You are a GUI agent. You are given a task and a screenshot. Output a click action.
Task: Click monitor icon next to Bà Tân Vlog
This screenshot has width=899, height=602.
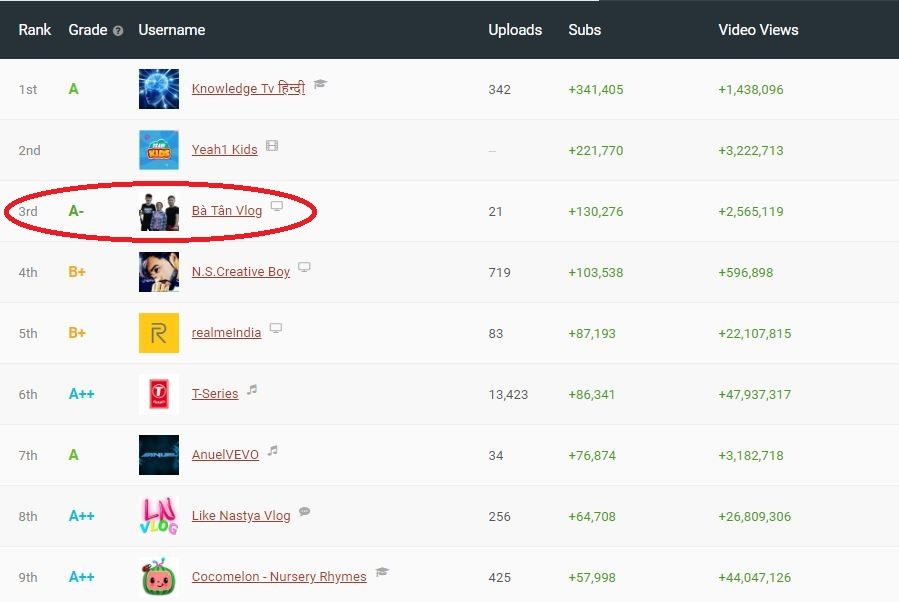coord(277,207)
